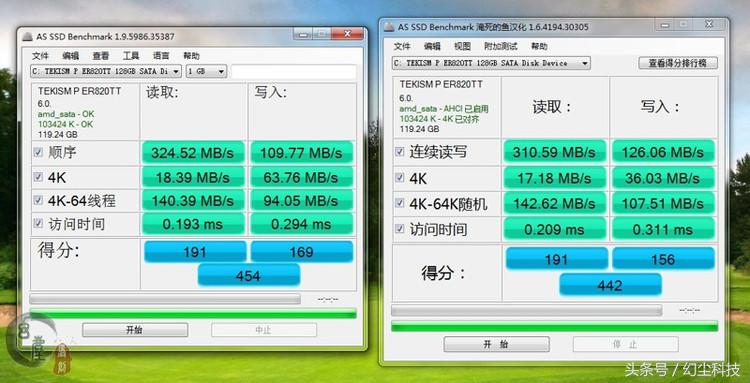Click write score 169
Viewport: 750px width, 383px height.
(x=301, y=252)
